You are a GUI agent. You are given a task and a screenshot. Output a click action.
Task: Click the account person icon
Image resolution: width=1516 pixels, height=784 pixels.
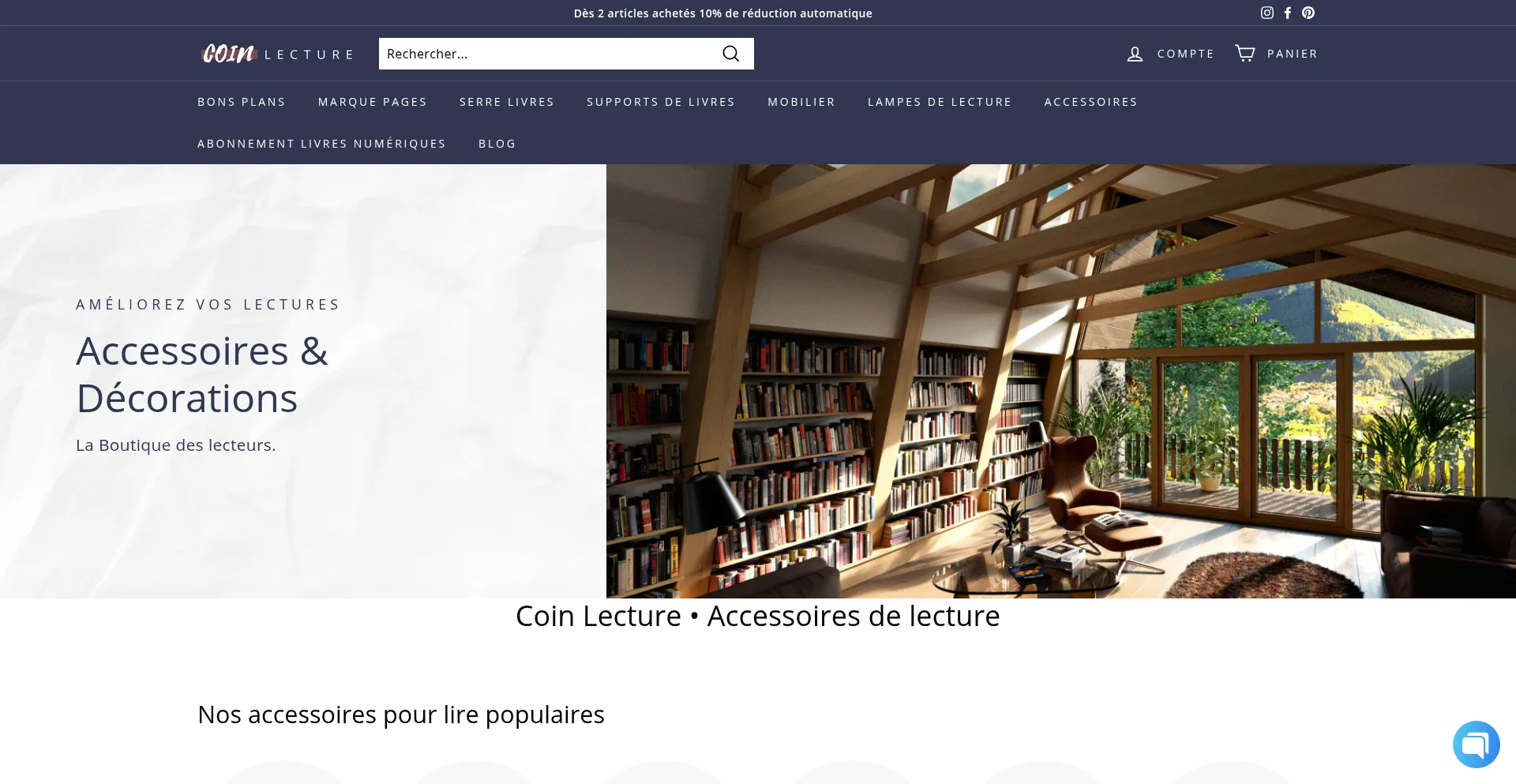pos(1135,54)
